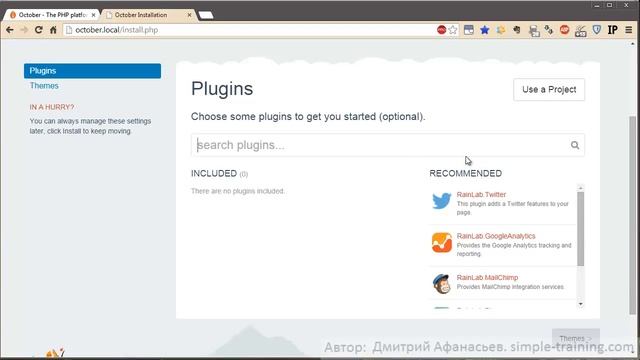Click the page vertical scrollbar thumb
Viewport: 640px width, 360px height.
pos(633,215)
